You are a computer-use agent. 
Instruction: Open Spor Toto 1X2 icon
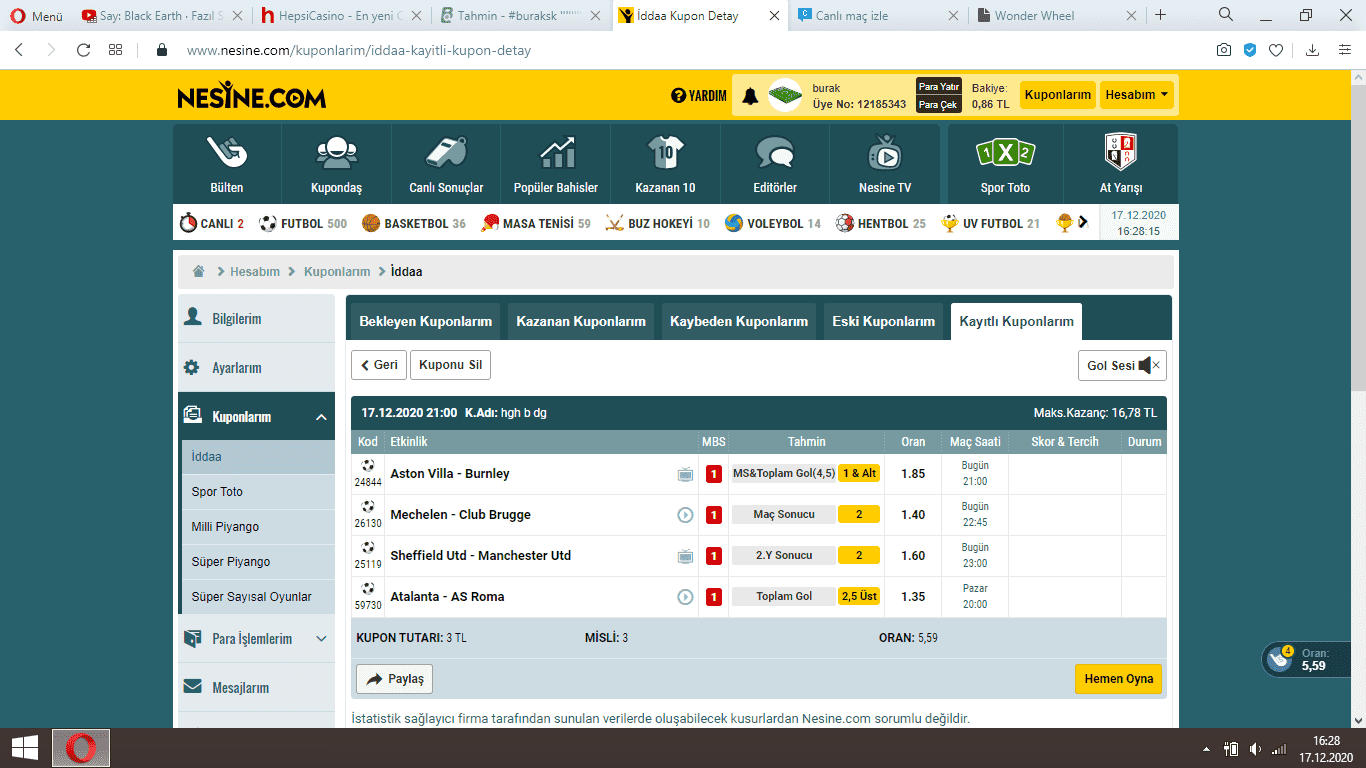1005,152
